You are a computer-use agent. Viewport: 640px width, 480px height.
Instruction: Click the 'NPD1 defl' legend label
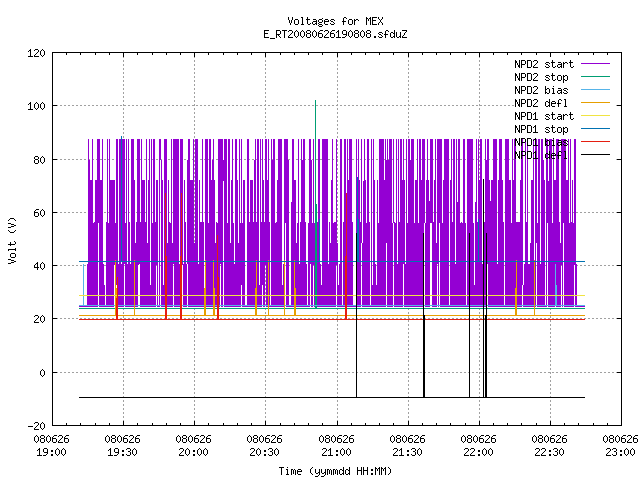click(x=541, y=156)
